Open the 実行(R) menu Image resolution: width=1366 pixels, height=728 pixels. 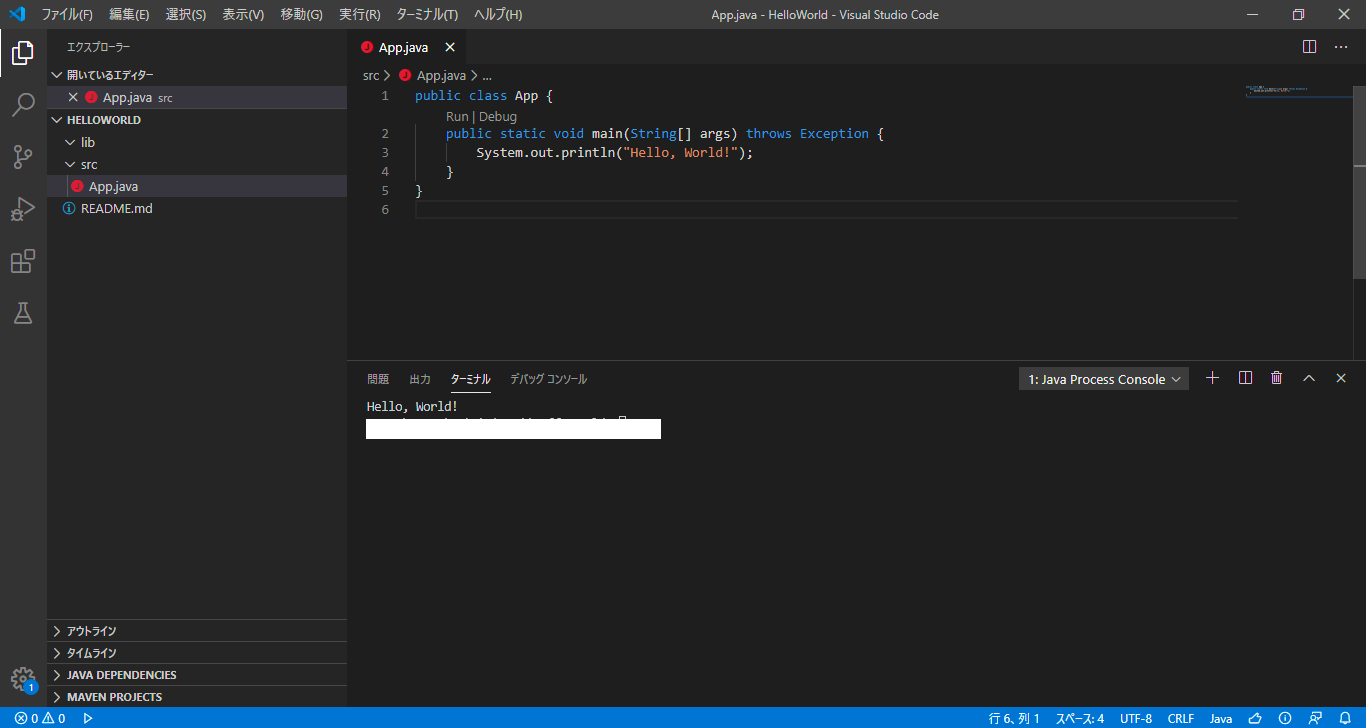360,14
